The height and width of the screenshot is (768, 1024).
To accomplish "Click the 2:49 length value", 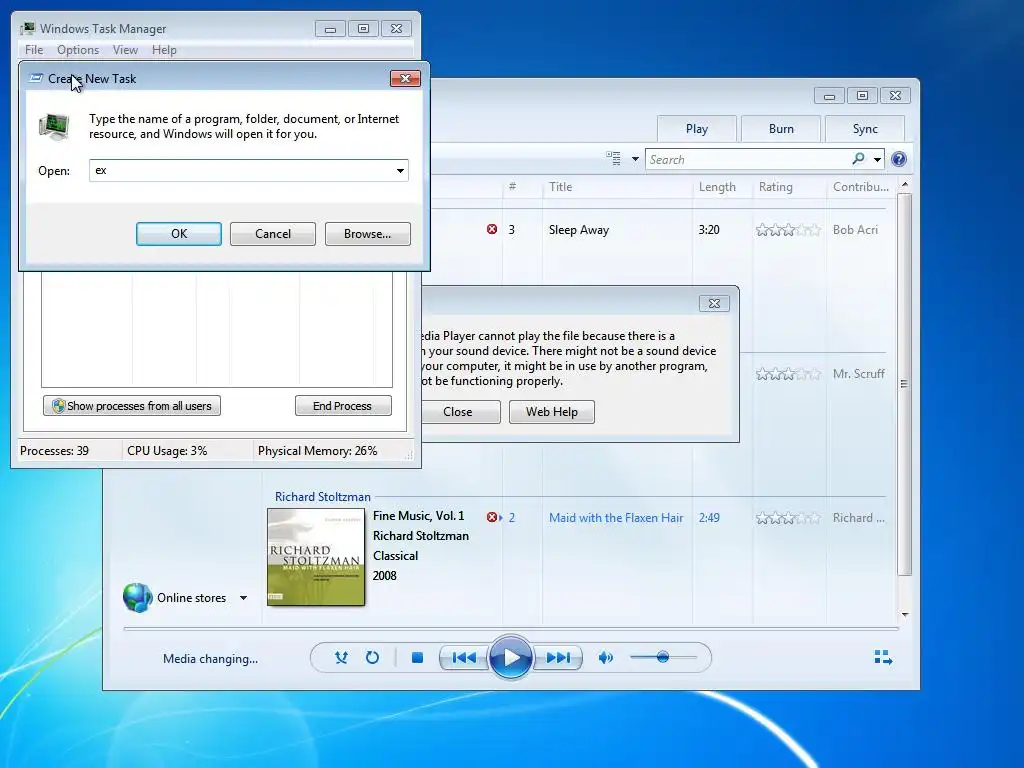I will tap(709, 518).
